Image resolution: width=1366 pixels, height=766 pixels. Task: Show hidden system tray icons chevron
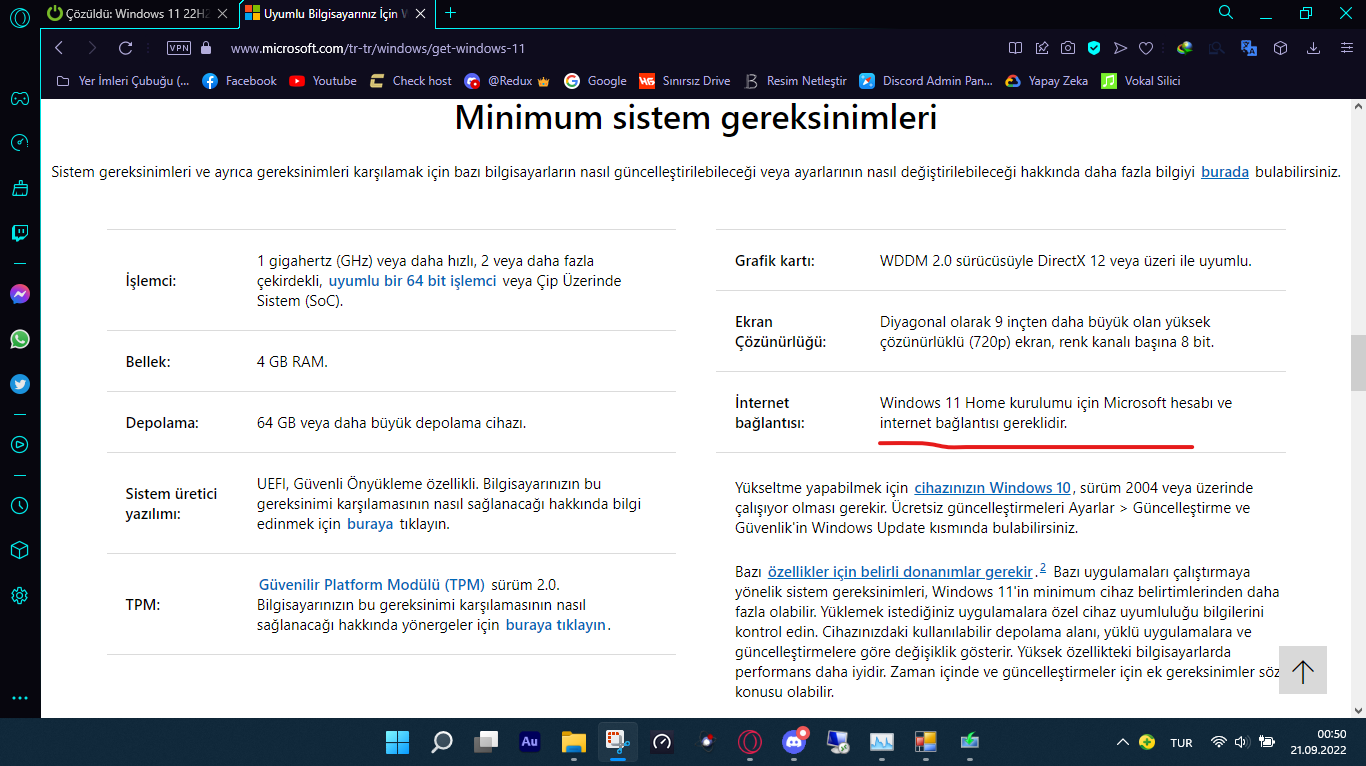click(x=1122, y=742)
